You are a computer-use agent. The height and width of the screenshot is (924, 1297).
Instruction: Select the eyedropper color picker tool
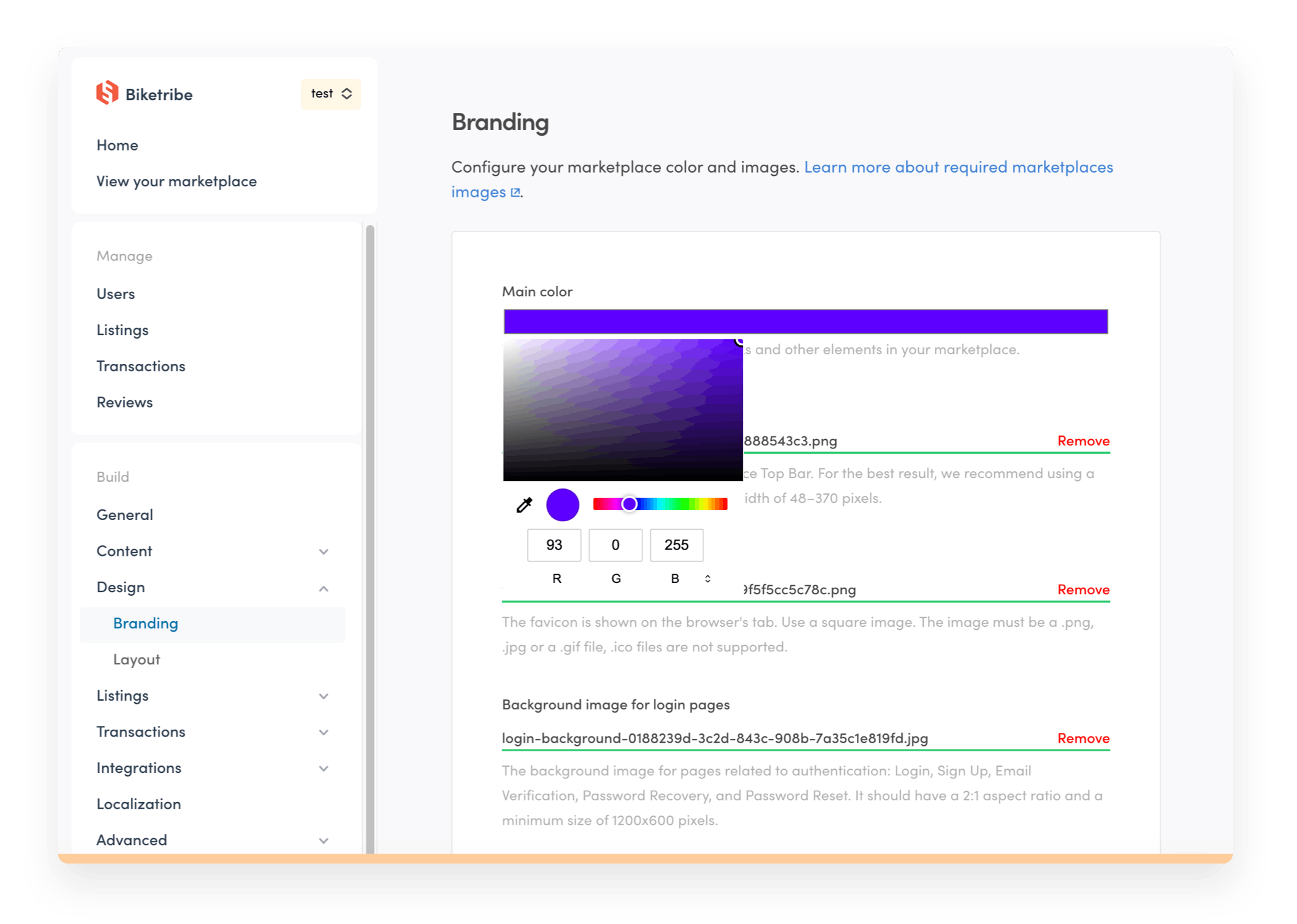pos(524,505)
